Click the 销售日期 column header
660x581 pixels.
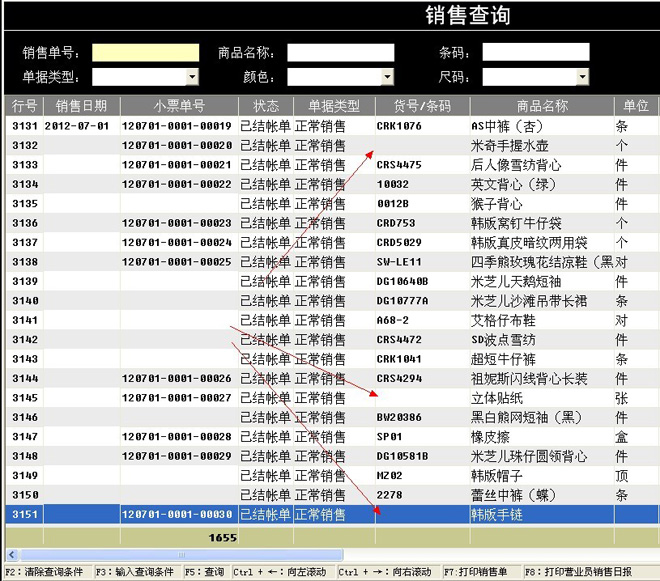[x=82, y=106]
